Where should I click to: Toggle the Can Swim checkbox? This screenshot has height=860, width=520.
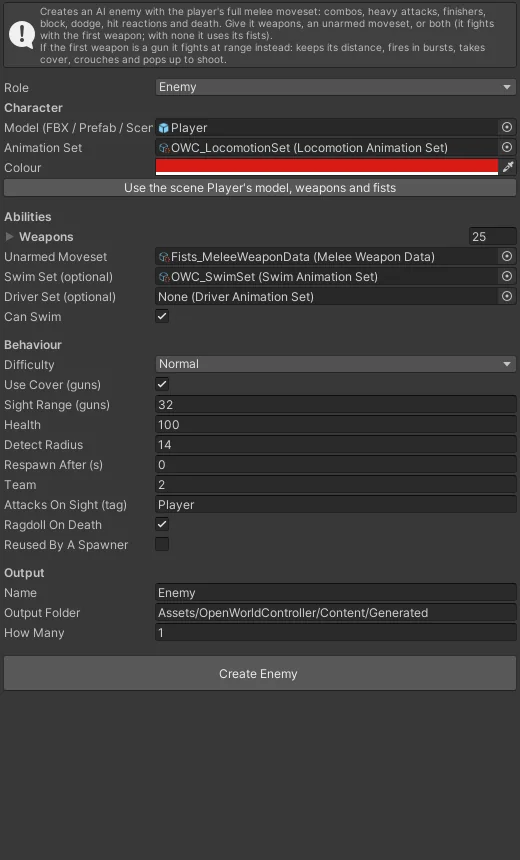tap(162, 316)
